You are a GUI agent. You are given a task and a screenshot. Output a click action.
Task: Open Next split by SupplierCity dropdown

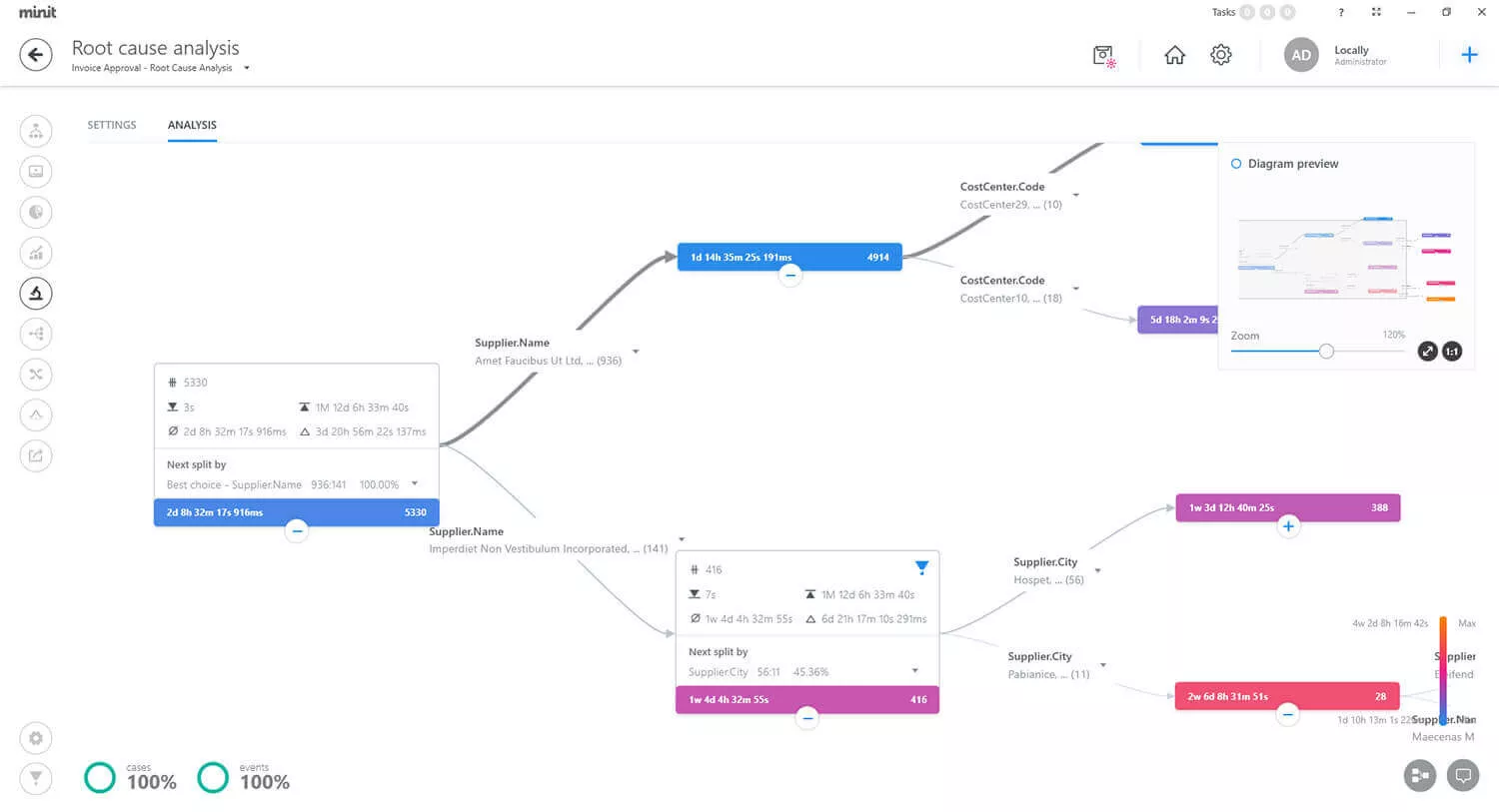click(914, 670)
